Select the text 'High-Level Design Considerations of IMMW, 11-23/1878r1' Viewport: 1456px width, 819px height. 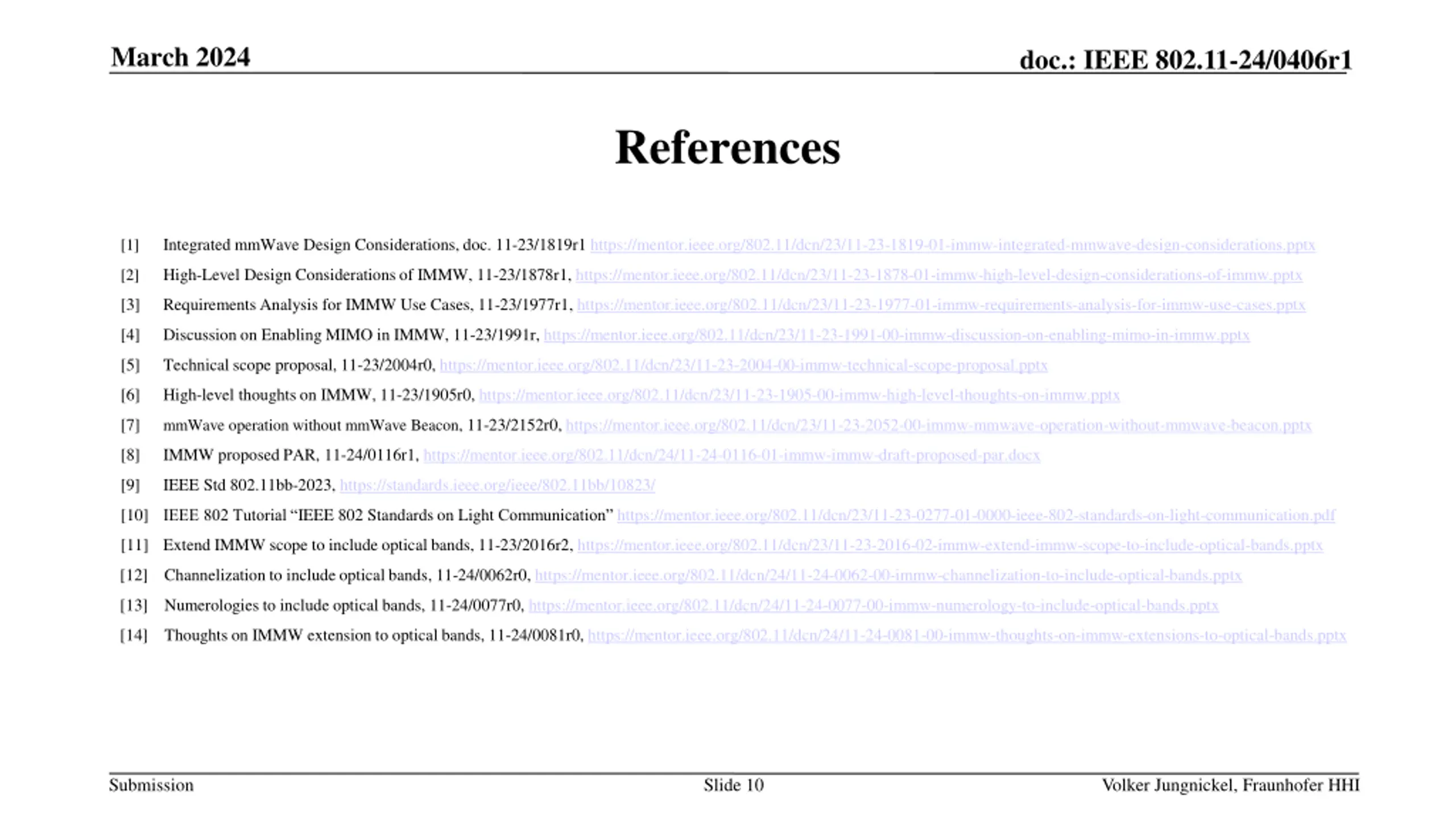367,275
